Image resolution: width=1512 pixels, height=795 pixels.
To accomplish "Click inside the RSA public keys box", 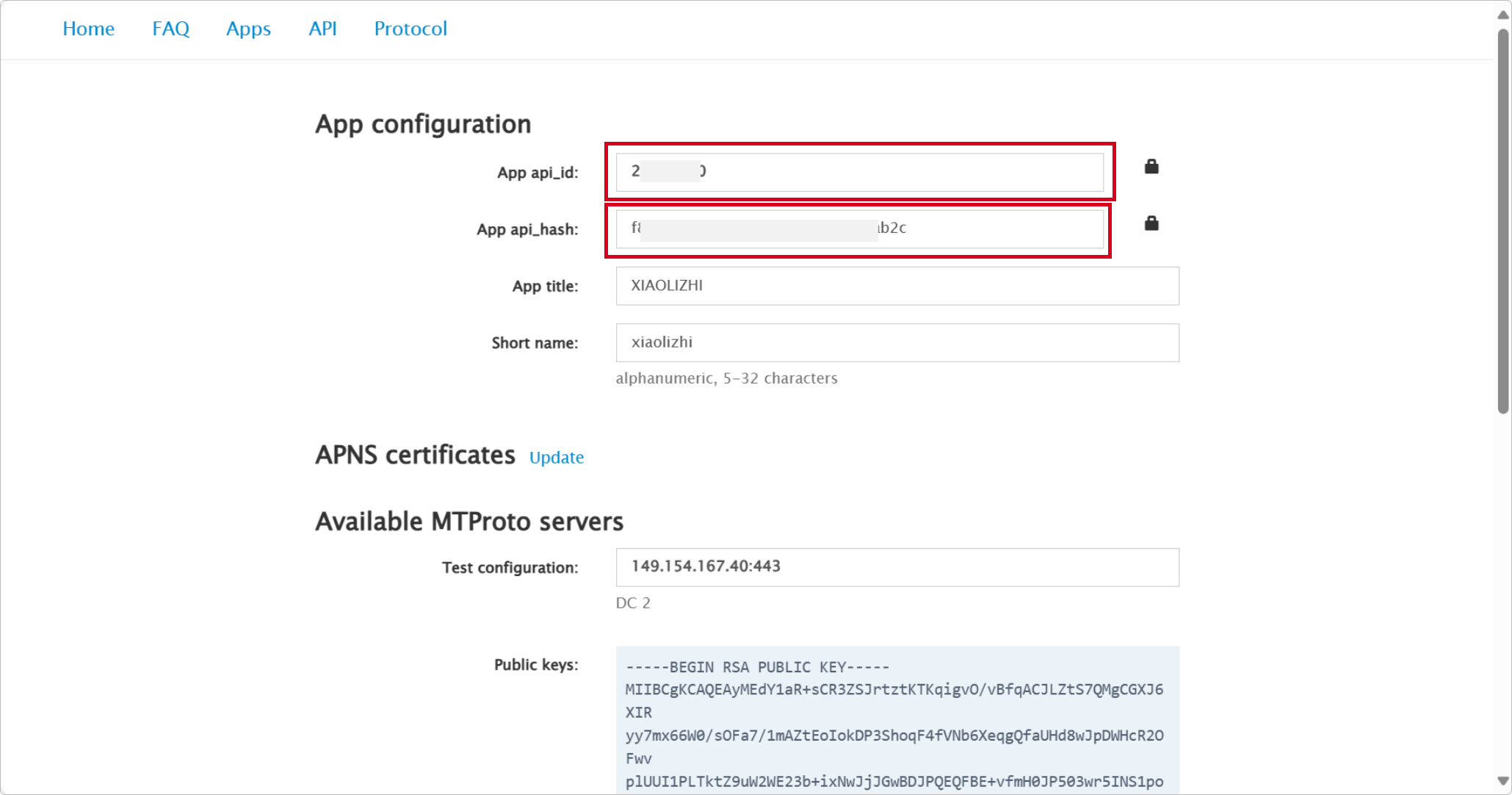I will (897, 720).
